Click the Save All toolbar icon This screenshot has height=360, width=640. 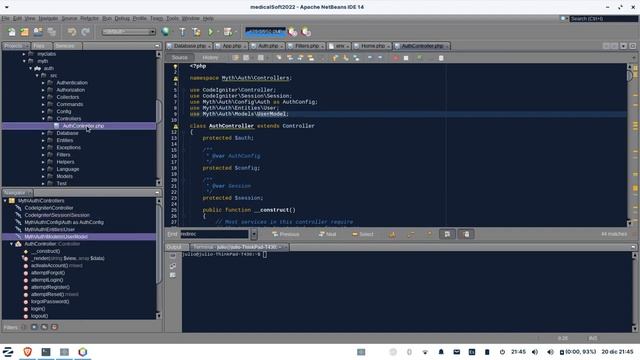(x=51, y=32)
